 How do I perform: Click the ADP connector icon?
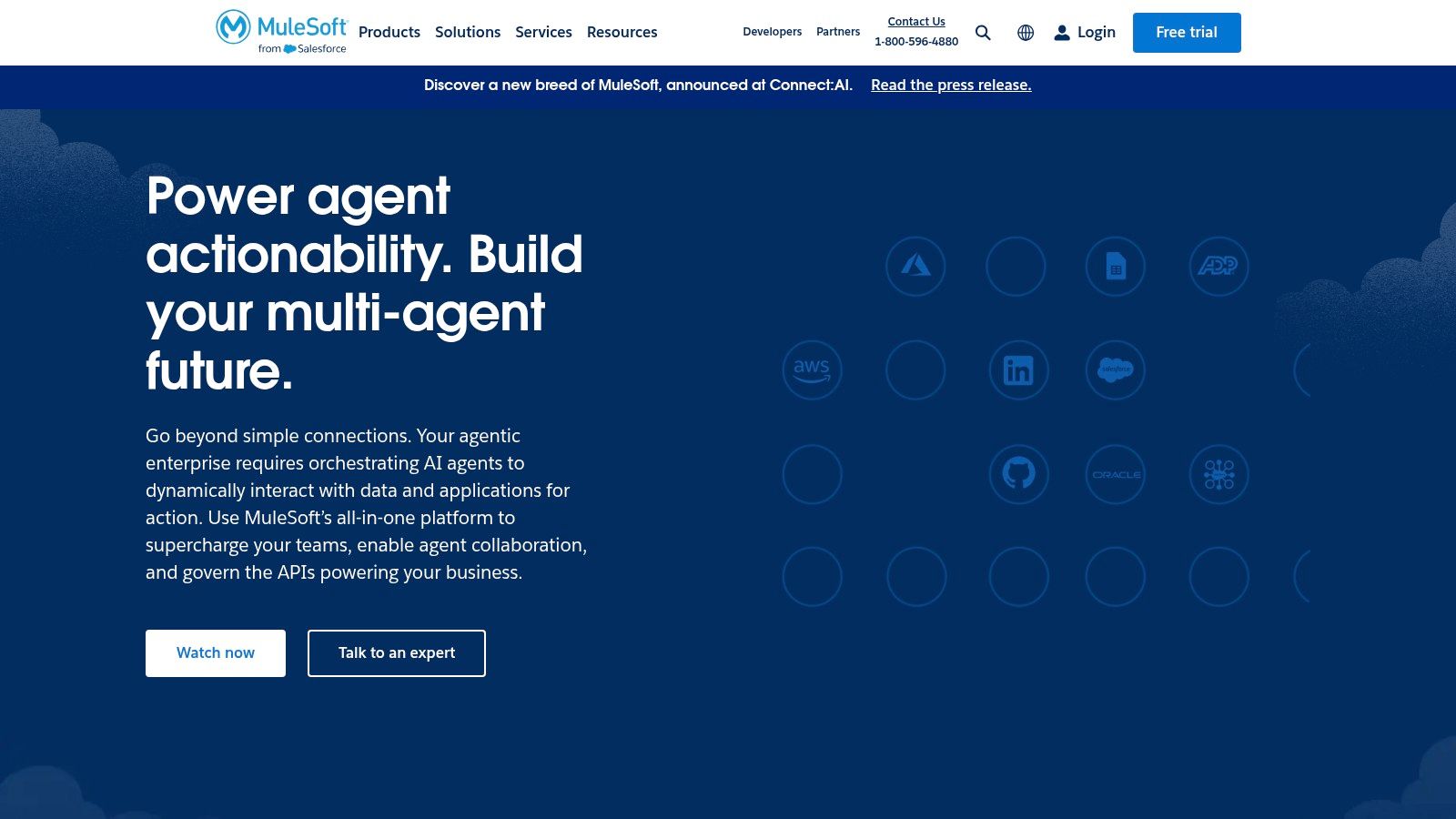1219,267
